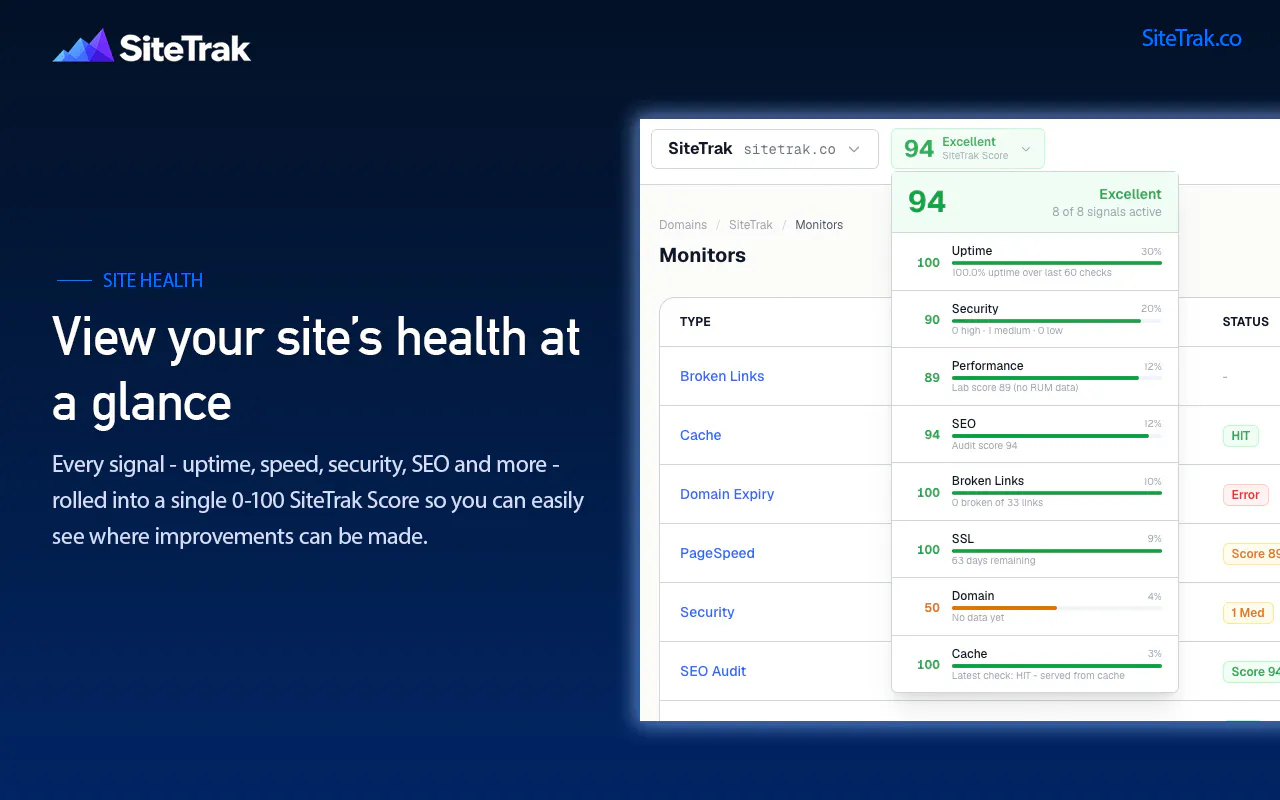Open the Security monitor link

pos(707,612)
